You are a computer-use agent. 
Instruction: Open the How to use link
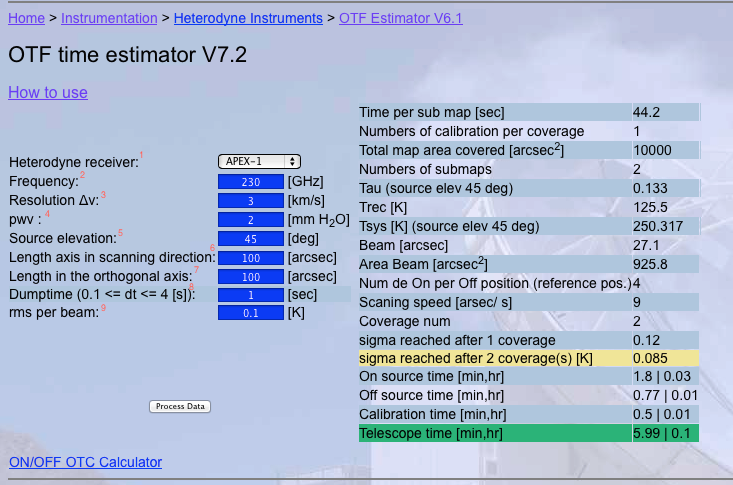[x=48, y=92]
